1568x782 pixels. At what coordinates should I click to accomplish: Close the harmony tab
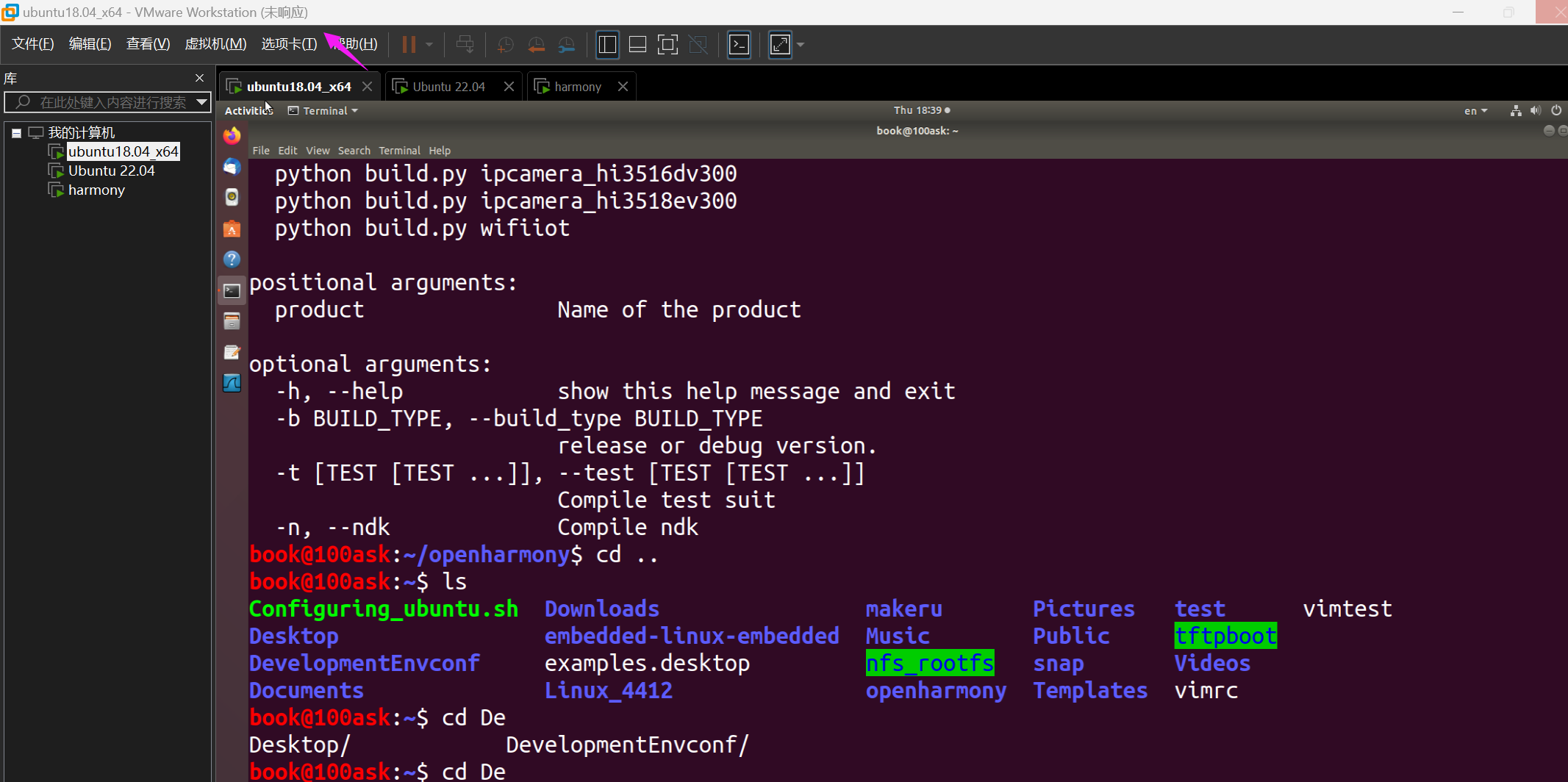623,87
